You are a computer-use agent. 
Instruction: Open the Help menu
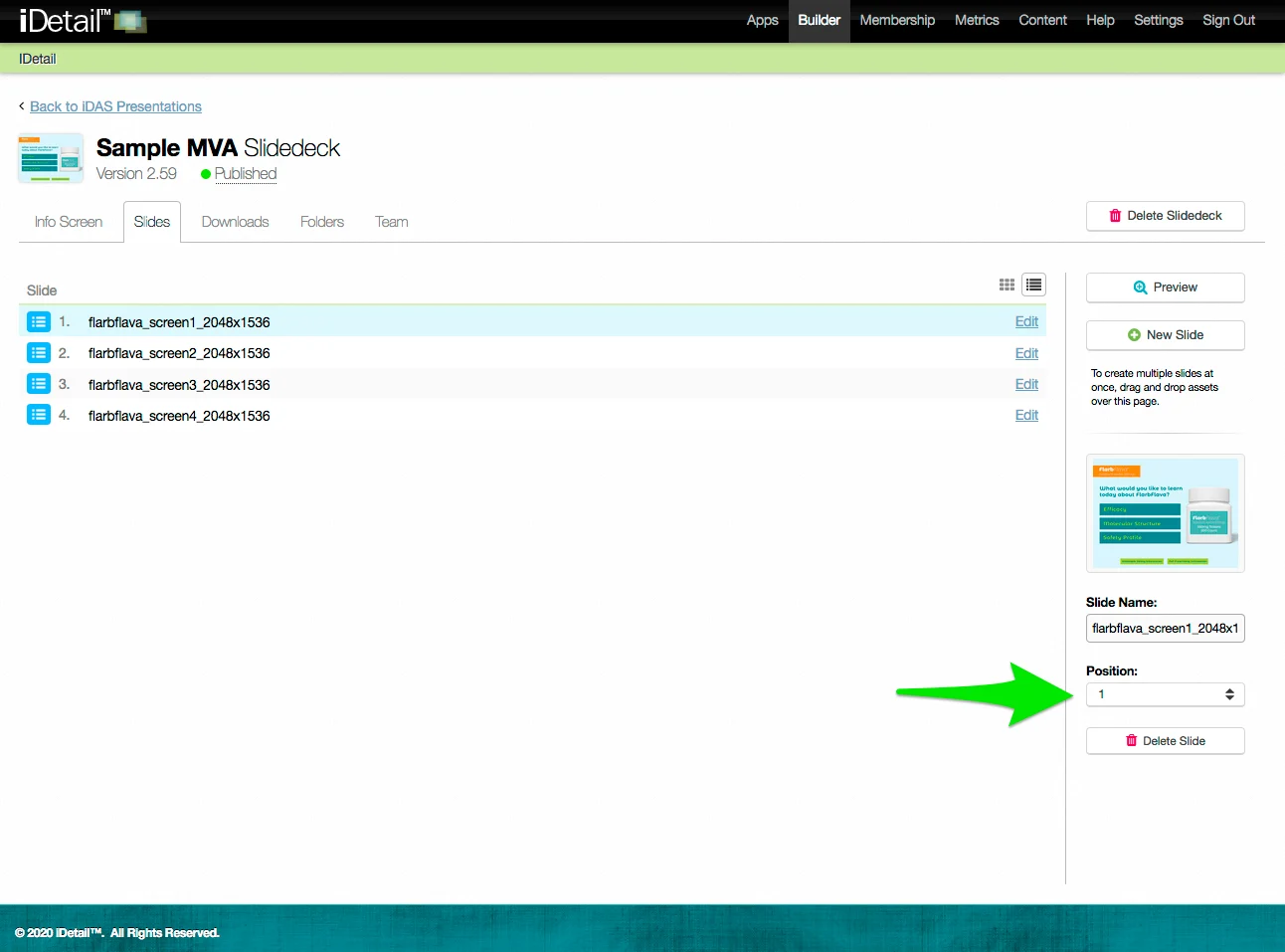(x=1100, y=20)
